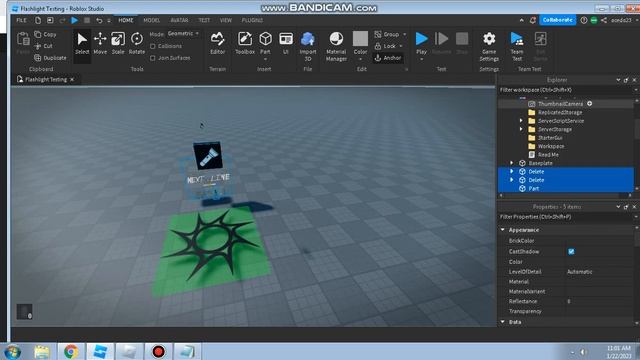Open the UI insert tool
This screenshot has height=360, width=640.
(286, 43)
